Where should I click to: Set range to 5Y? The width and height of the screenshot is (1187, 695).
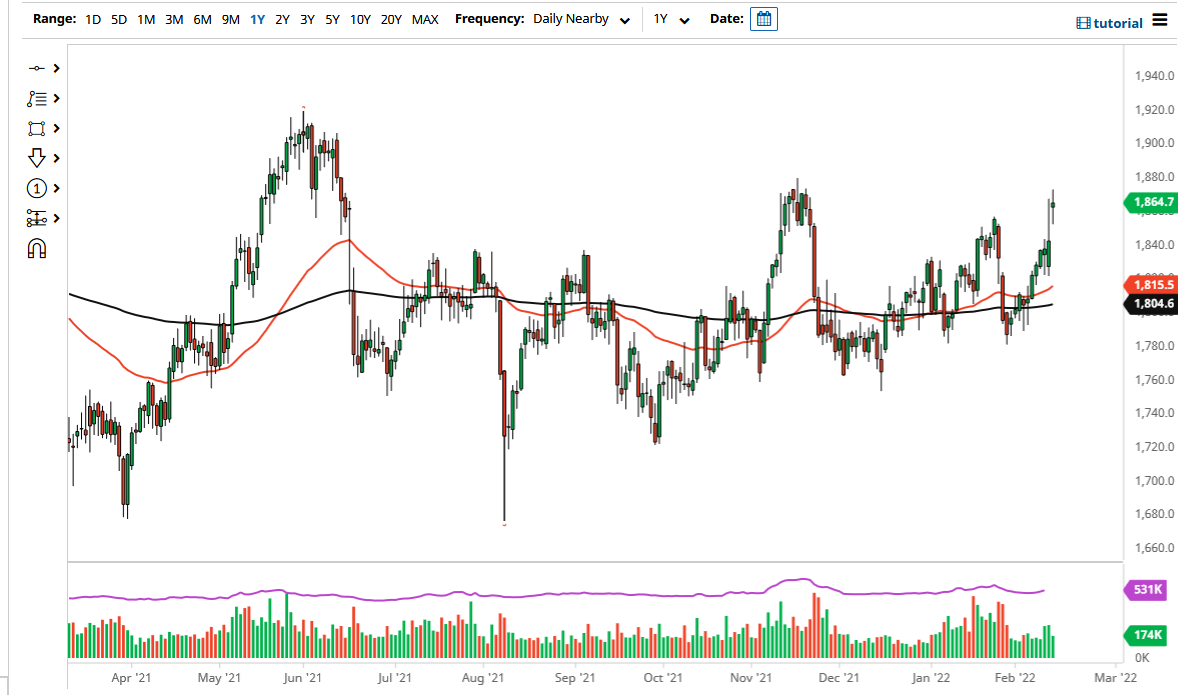click(x=332, y=20)
